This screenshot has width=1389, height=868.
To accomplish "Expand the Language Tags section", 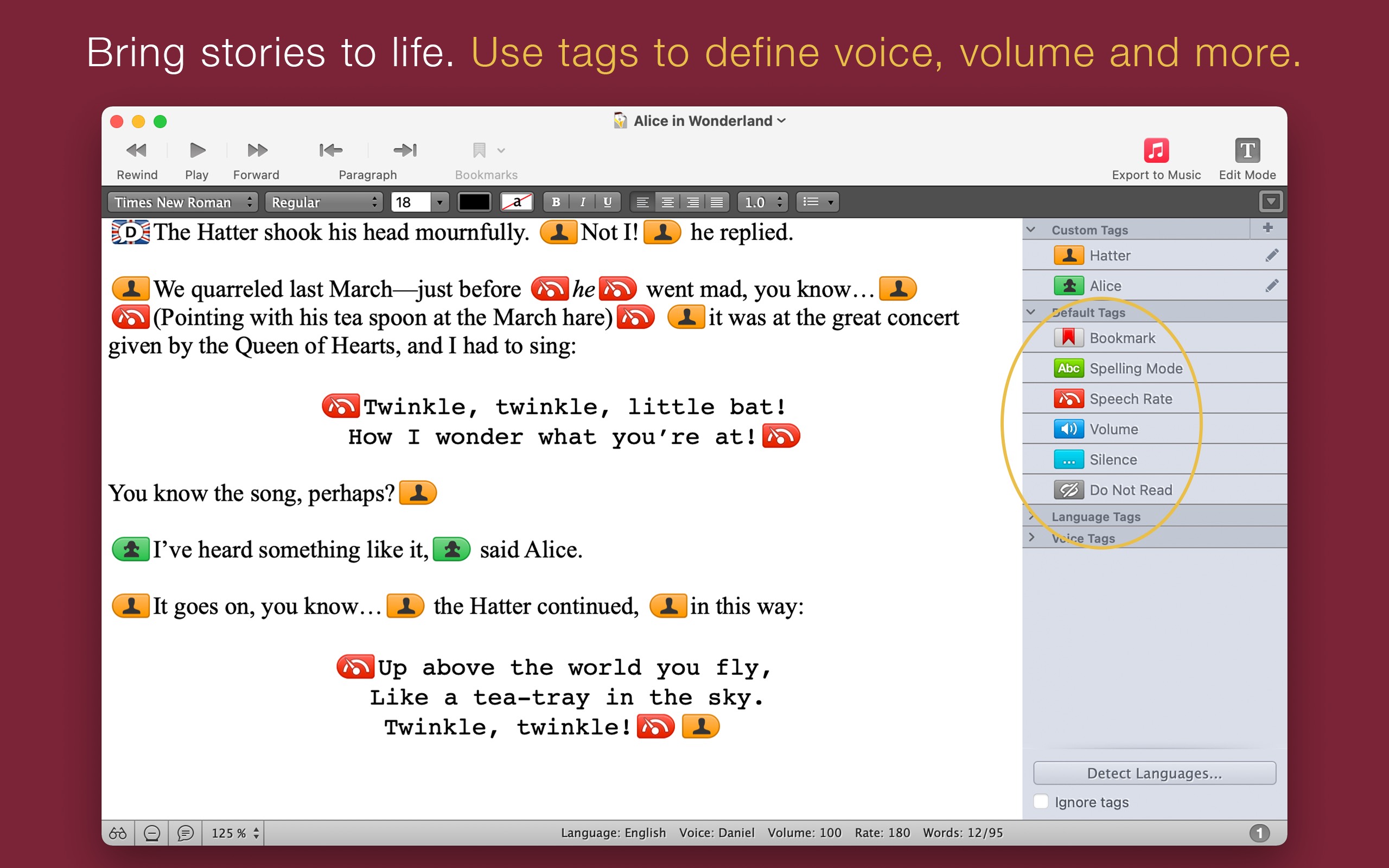I will tap(1031, 516).
